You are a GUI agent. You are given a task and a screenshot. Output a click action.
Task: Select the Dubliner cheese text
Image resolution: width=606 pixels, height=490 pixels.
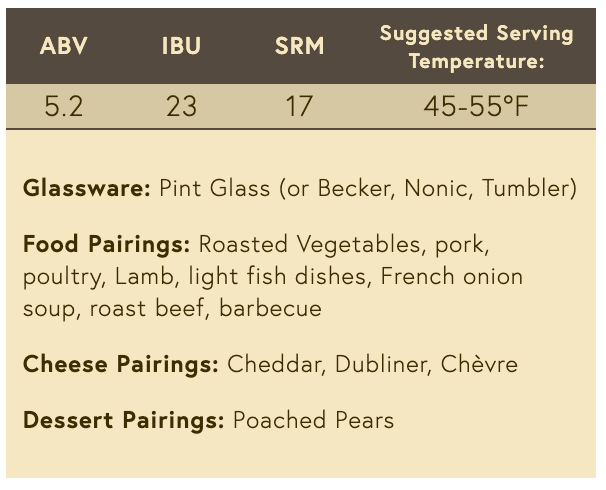tap(382, 364)
